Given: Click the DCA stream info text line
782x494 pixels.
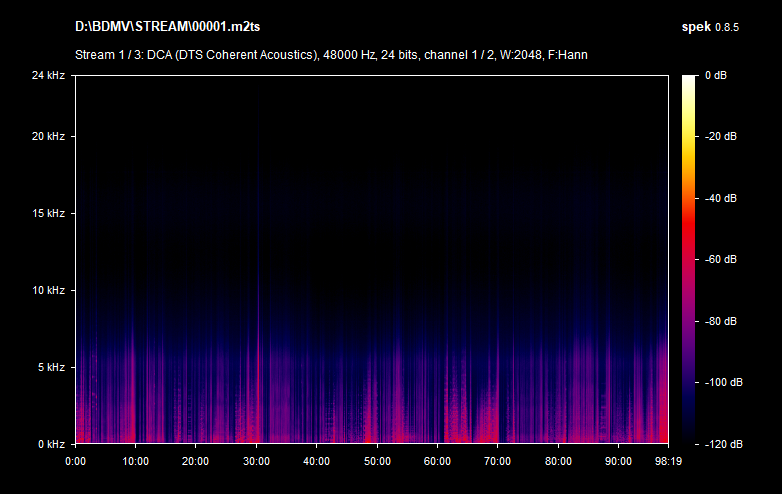Looking at the screenshot, I should click(331, 54).
